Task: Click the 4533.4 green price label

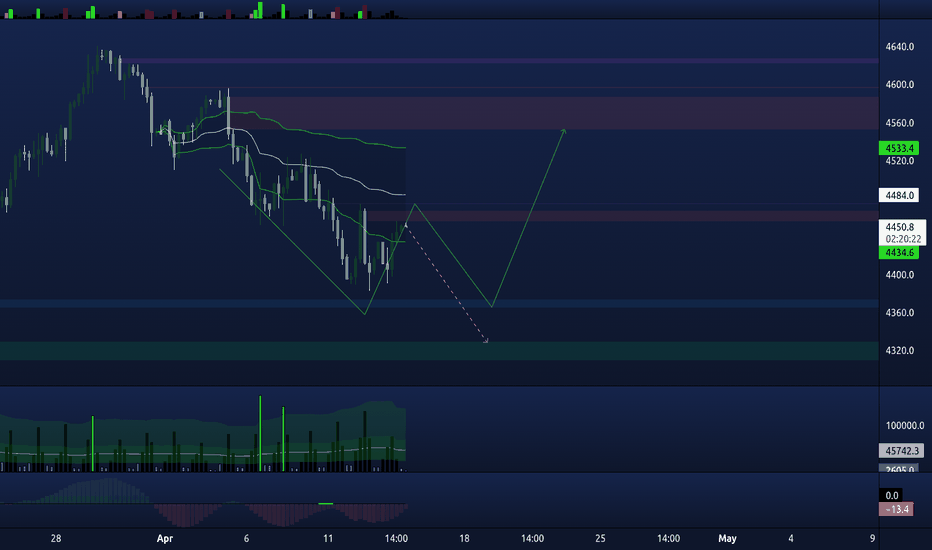Action: click(x=899, y=148)
